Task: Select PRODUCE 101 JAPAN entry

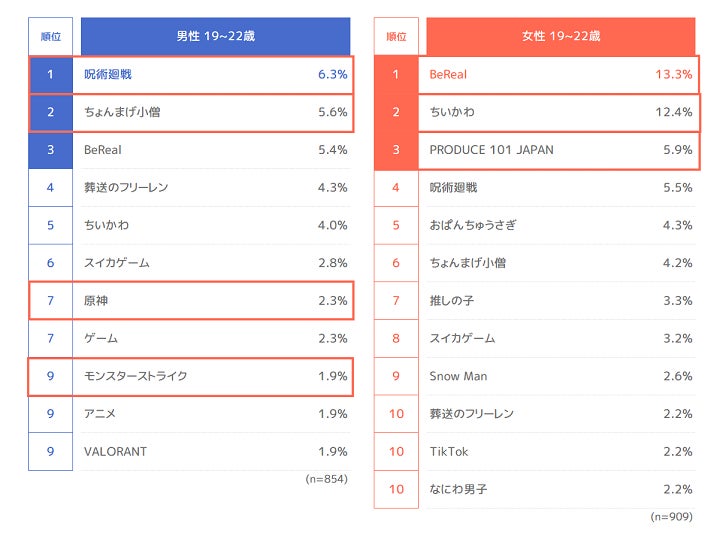Action: 491,150
